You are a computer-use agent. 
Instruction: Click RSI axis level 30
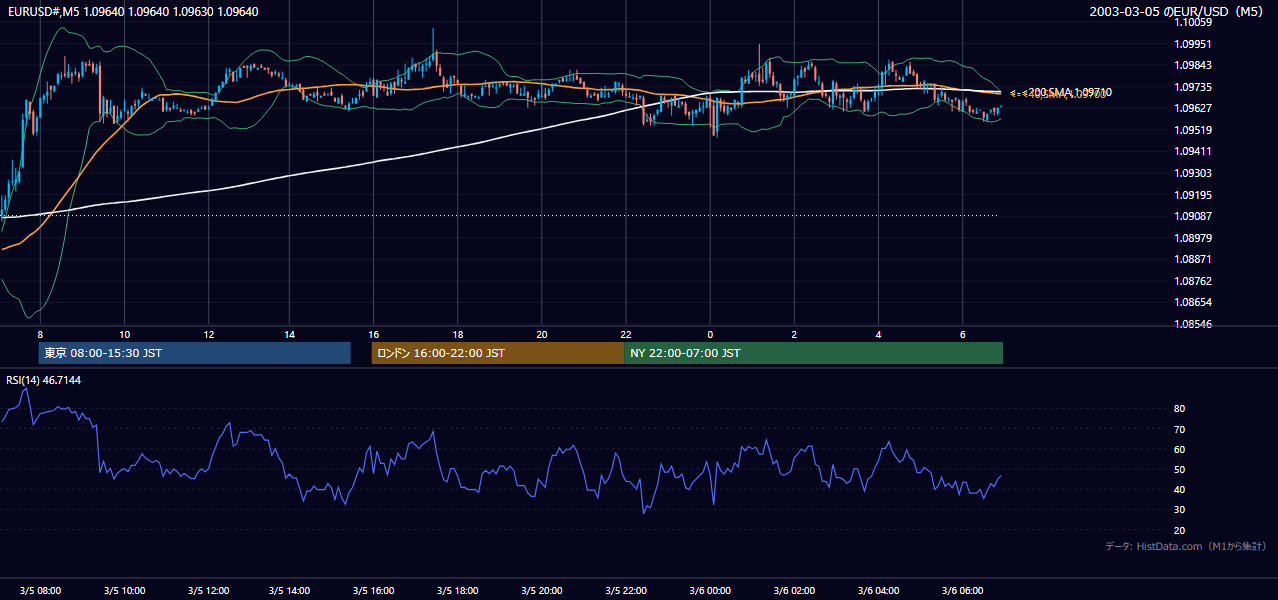pos(1180,510)
